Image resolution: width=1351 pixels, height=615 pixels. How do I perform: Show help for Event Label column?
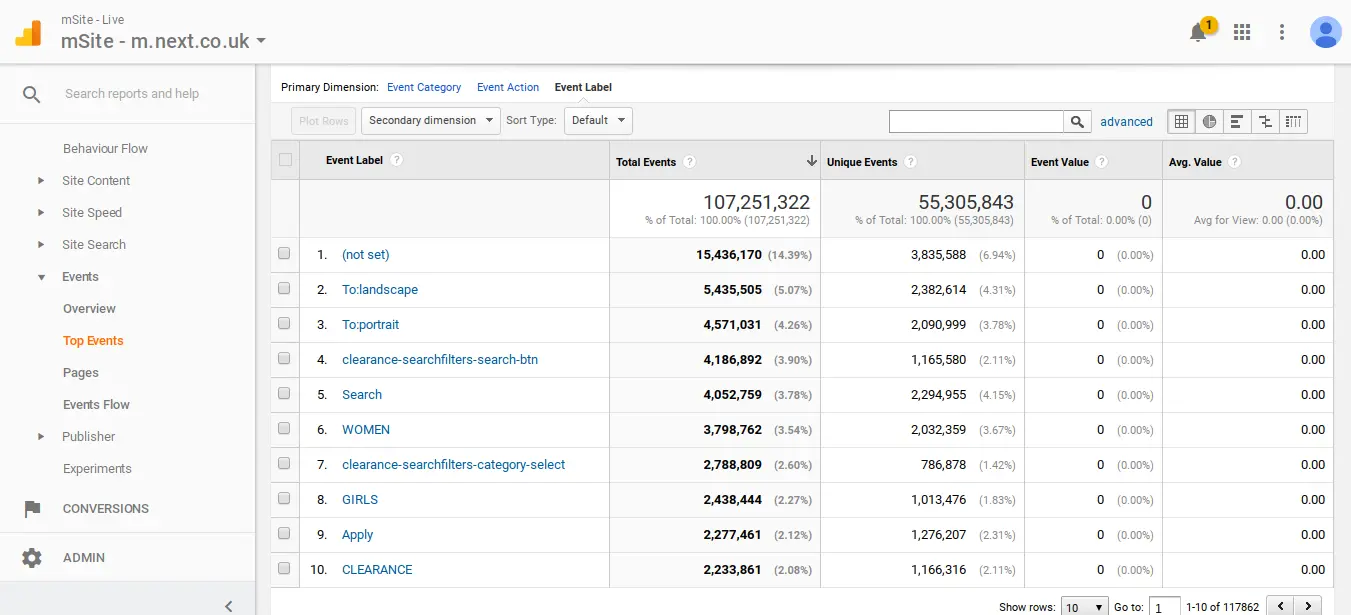click(x=397, y=160)
